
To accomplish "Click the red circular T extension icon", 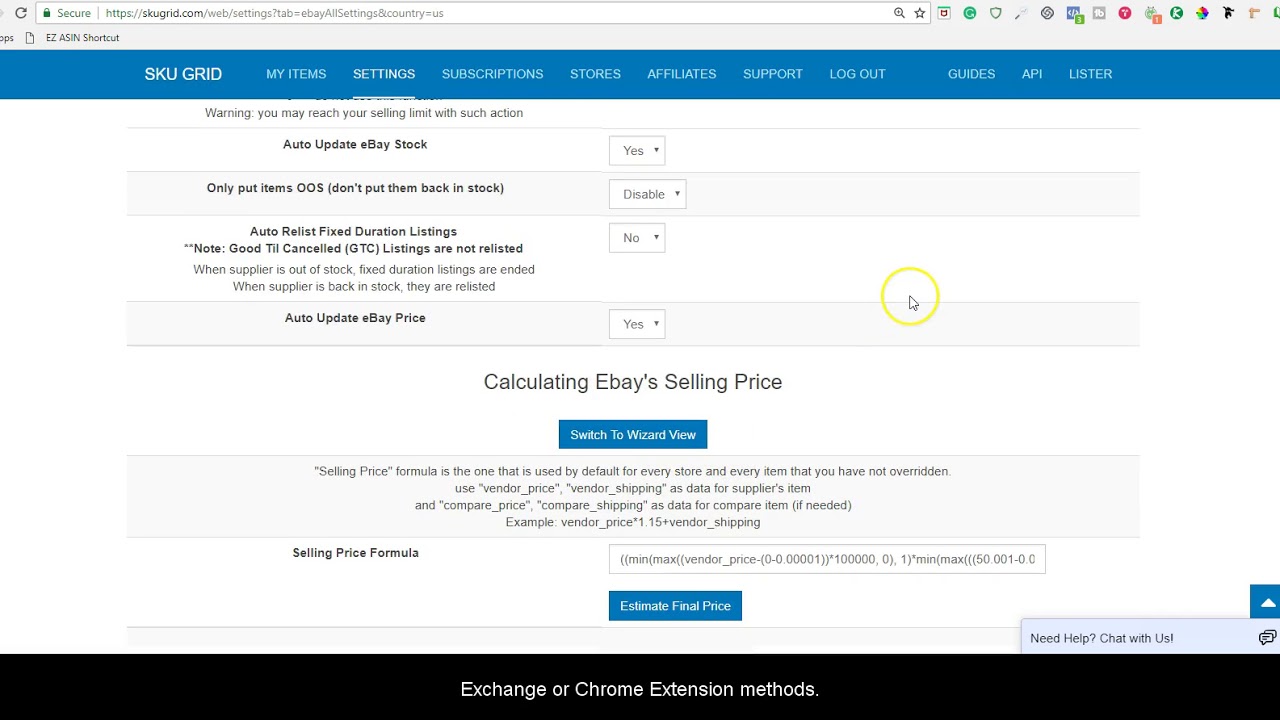I will pos(1125,13).
